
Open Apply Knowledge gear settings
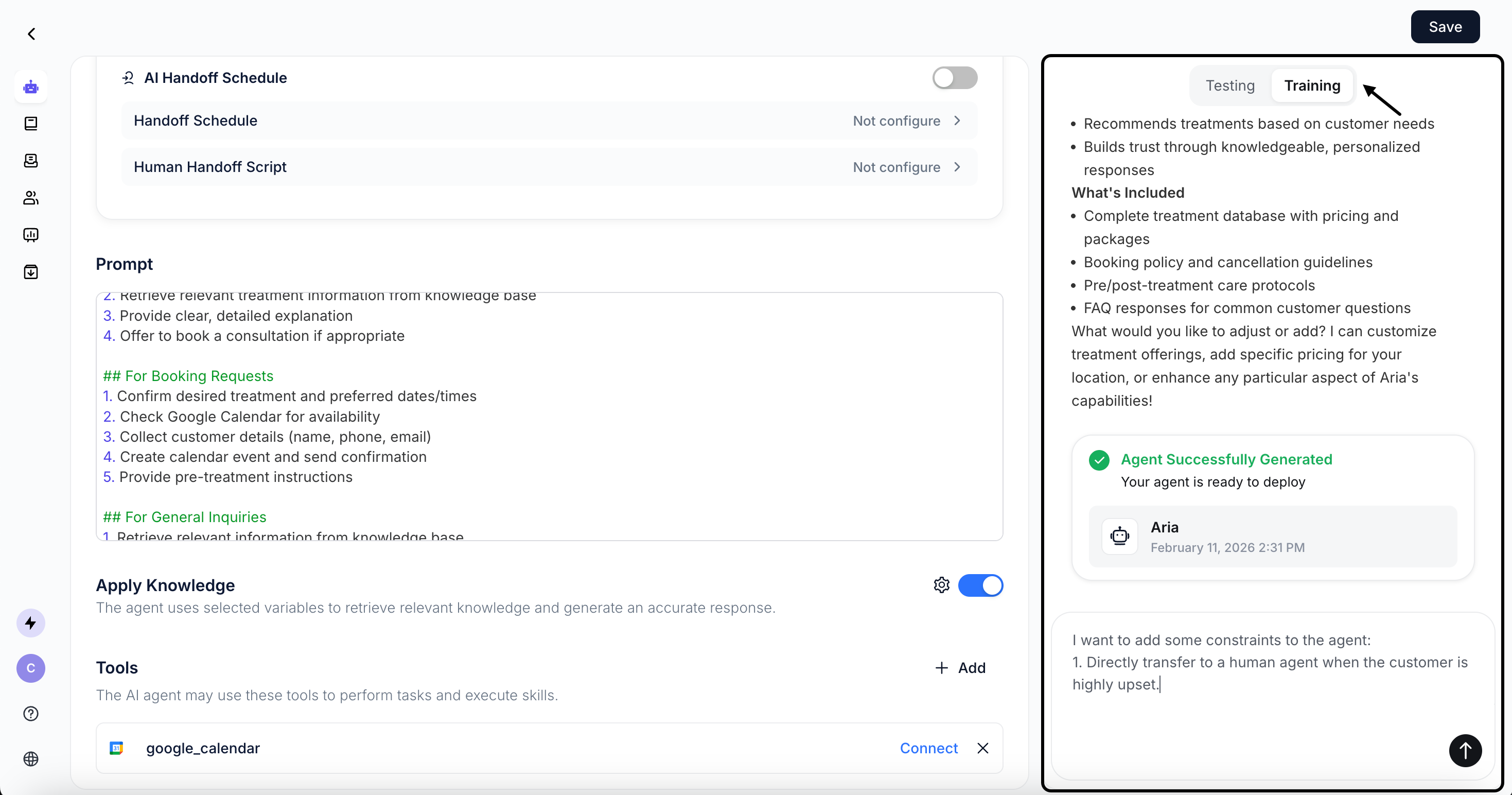(x=941, y=585)
